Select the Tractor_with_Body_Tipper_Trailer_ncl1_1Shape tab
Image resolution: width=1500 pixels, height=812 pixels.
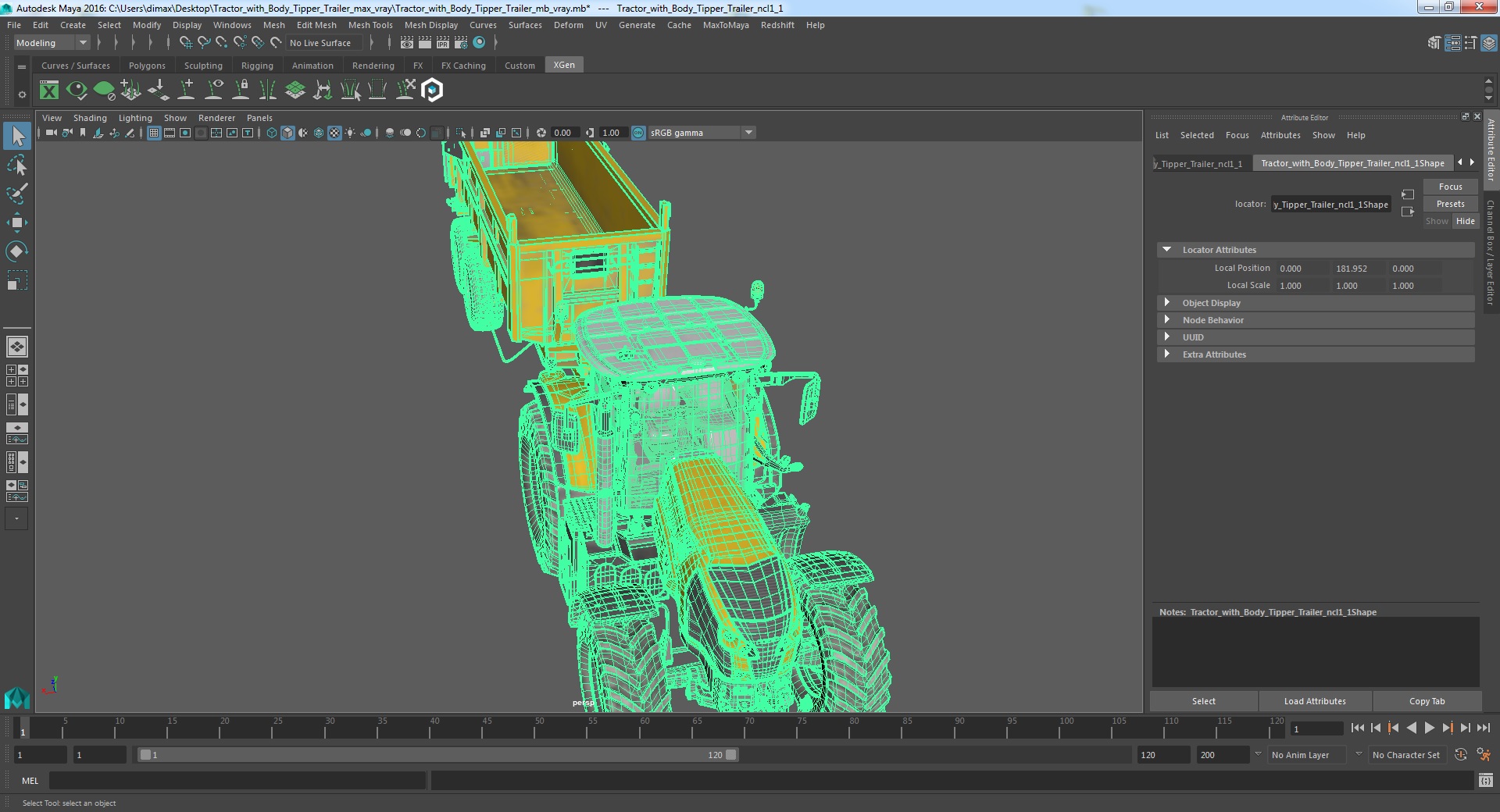[1352, 163]
